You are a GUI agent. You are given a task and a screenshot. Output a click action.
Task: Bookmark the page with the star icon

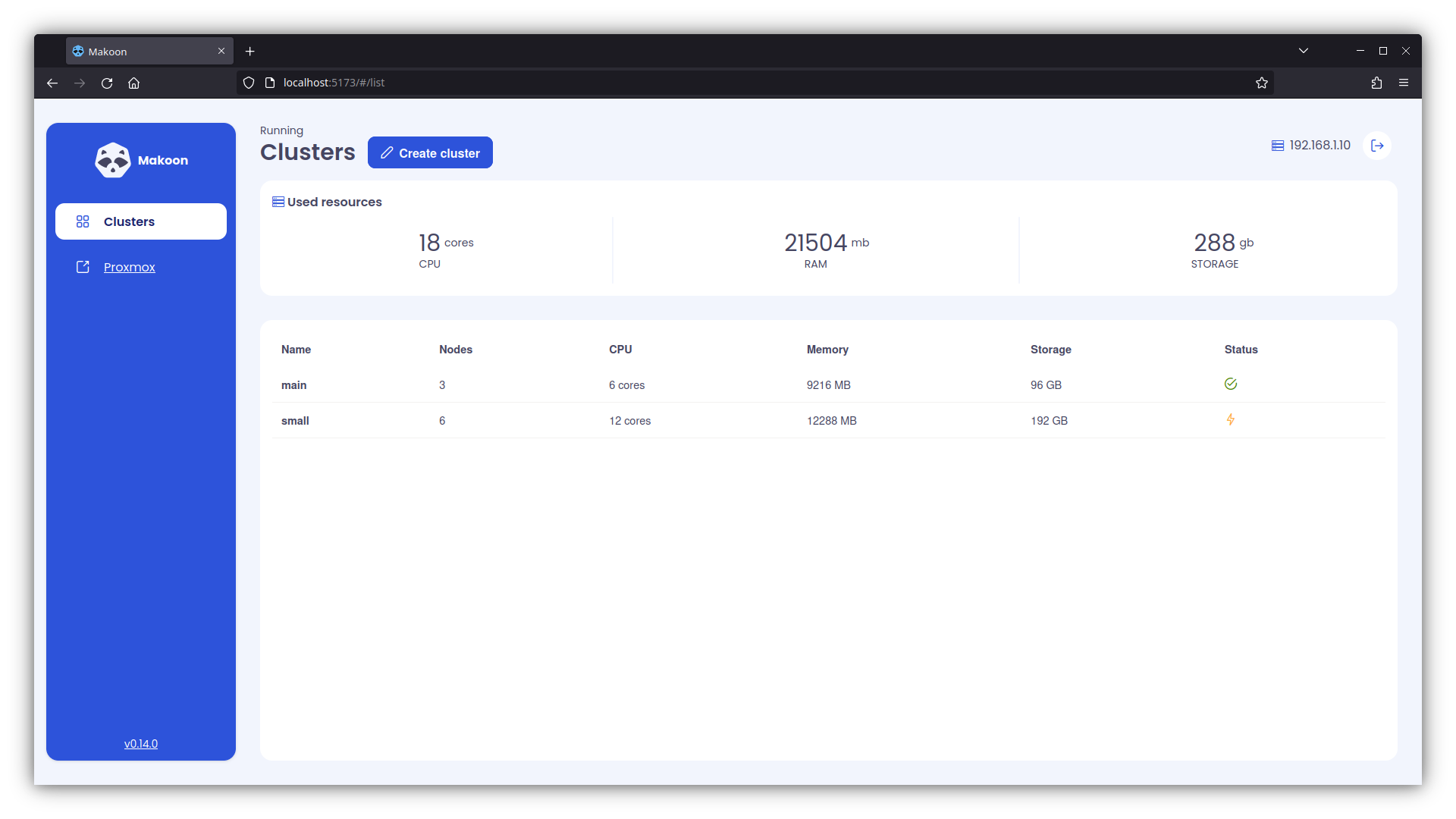click(x=1261, y=83)
